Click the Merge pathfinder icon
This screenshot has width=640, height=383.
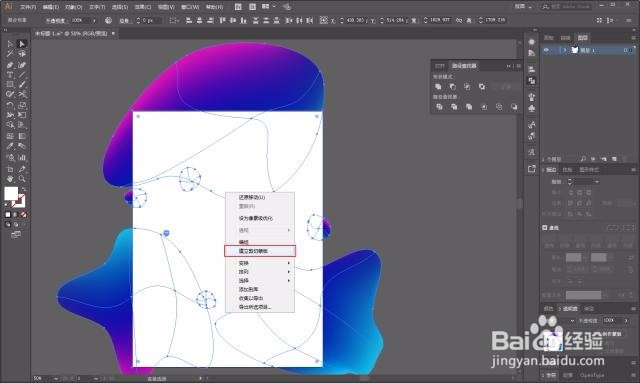(469, 107)
